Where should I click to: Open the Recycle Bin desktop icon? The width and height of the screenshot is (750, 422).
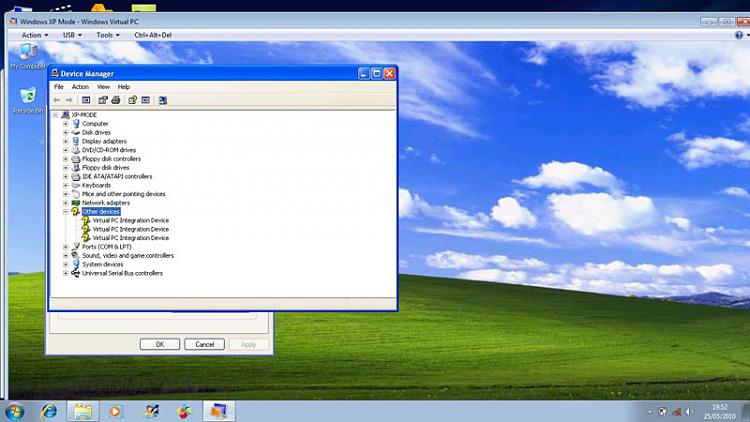28,100
